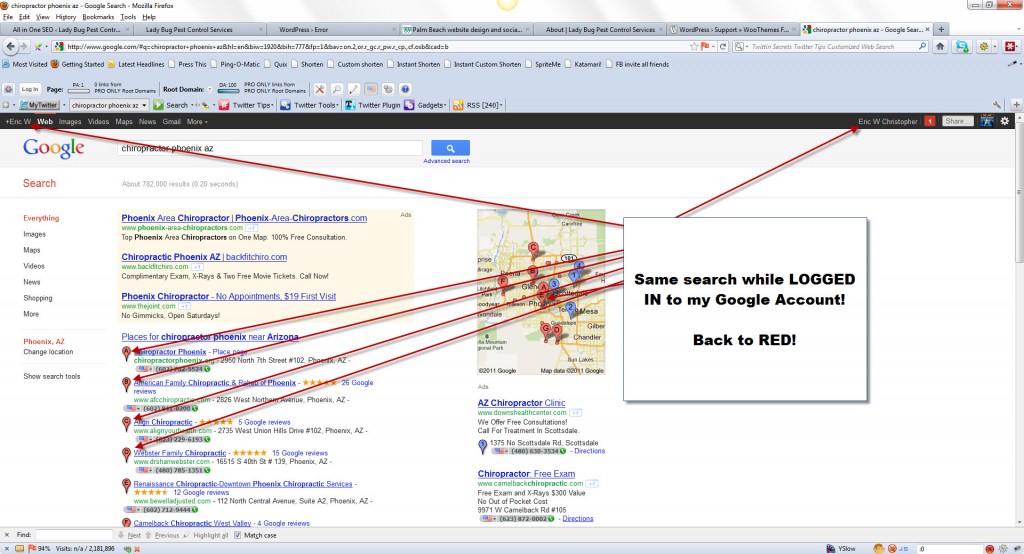Click the SEO toolbar highlighter pencil icon
The height and width of the screenshot is (554, 1024).
[353, 89]
